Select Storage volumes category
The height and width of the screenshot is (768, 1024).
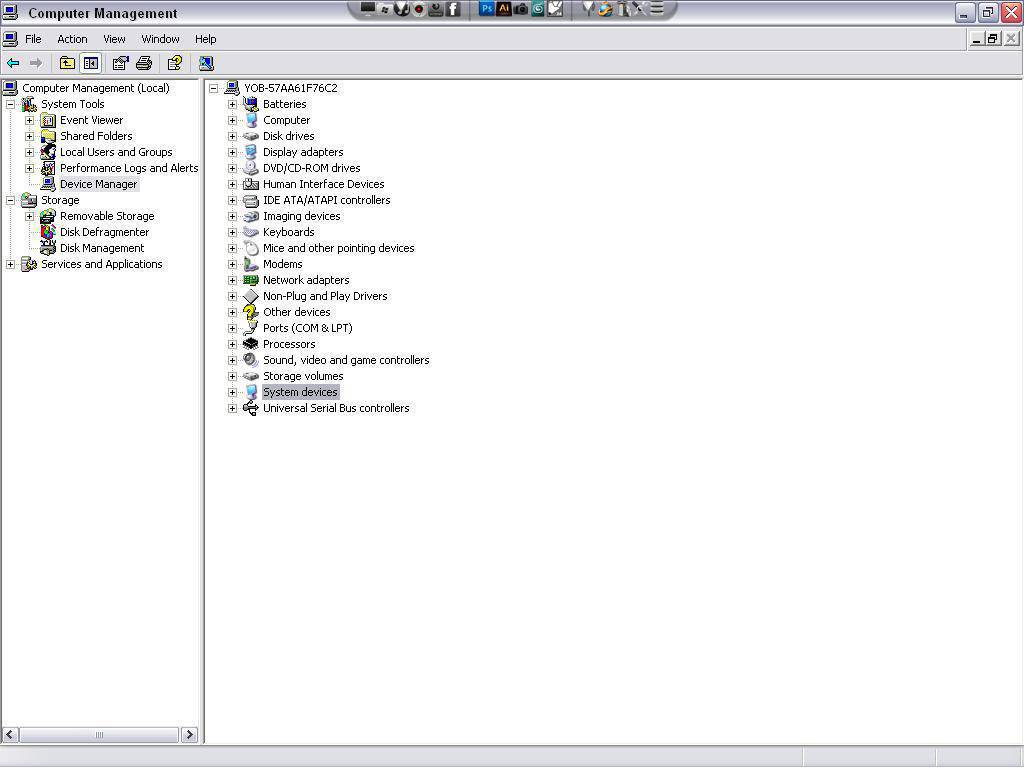303,376
